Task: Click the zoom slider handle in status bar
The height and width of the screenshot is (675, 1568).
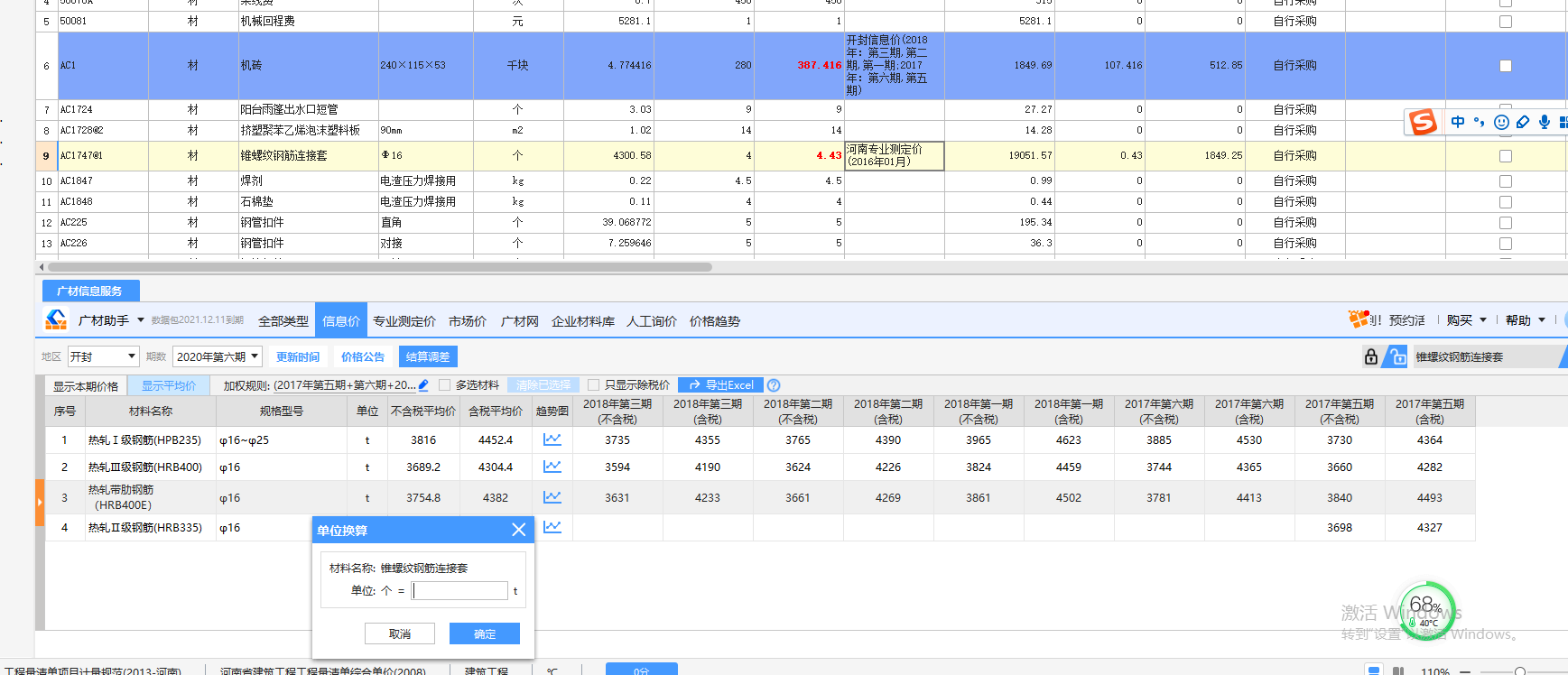Action: [1520, 671]
